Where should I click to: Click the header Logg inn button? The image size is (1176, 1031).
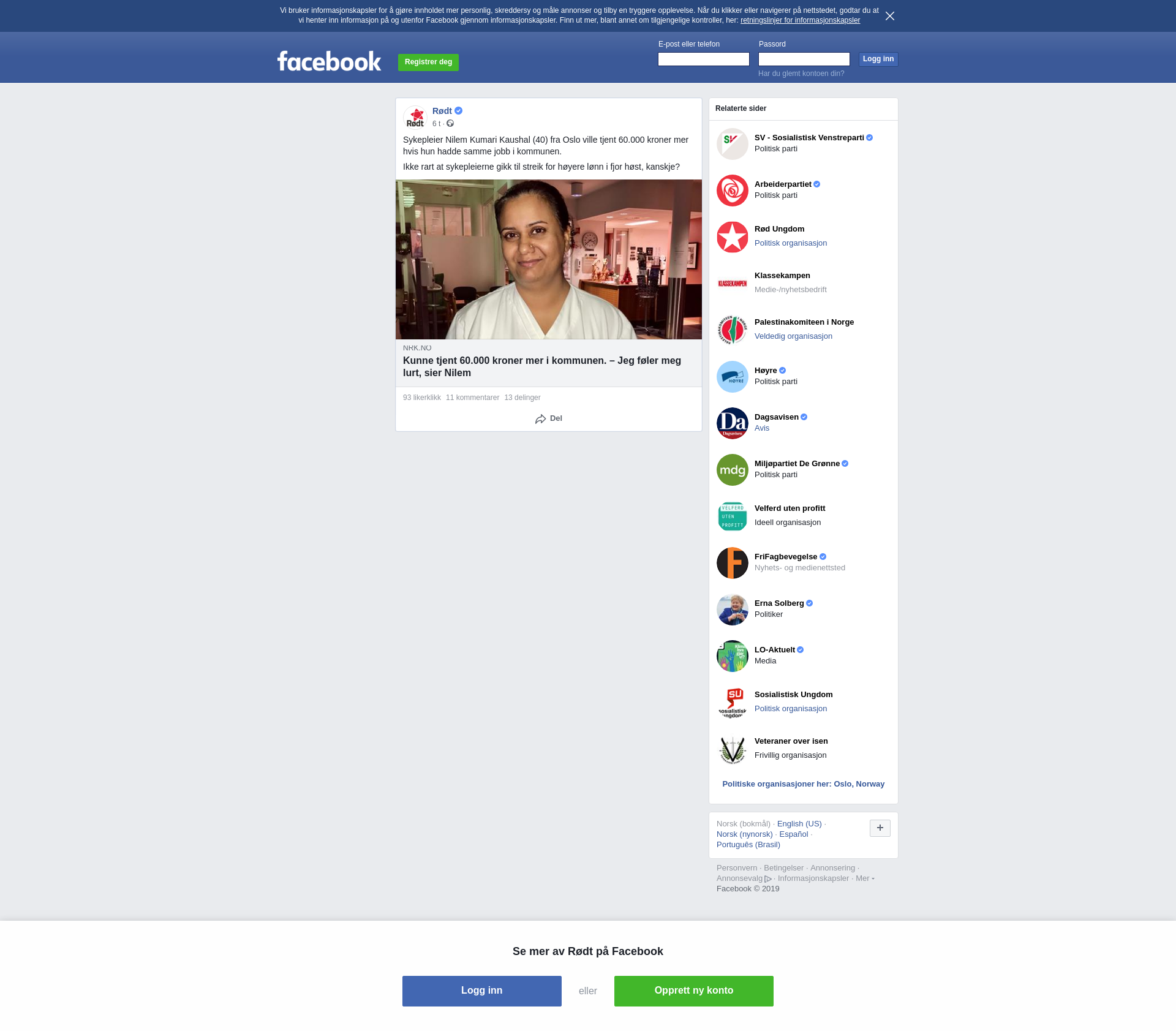point(878,59)
